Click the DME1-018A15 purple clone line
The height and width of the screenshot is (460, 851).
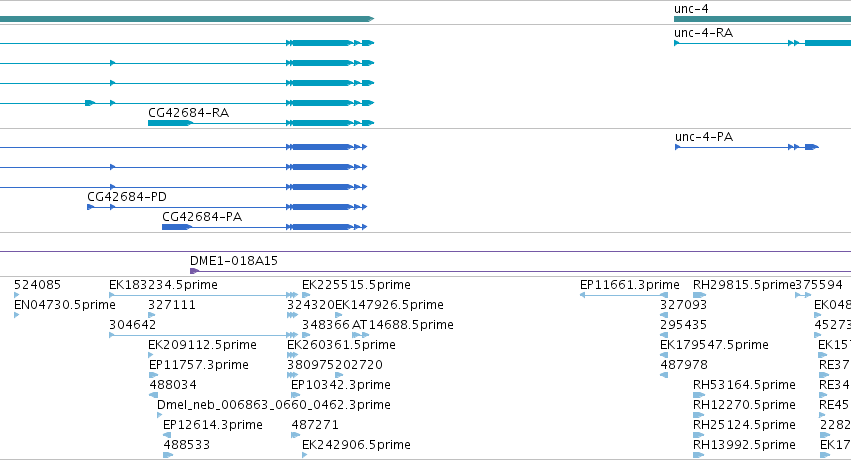(x=520, y=271)
